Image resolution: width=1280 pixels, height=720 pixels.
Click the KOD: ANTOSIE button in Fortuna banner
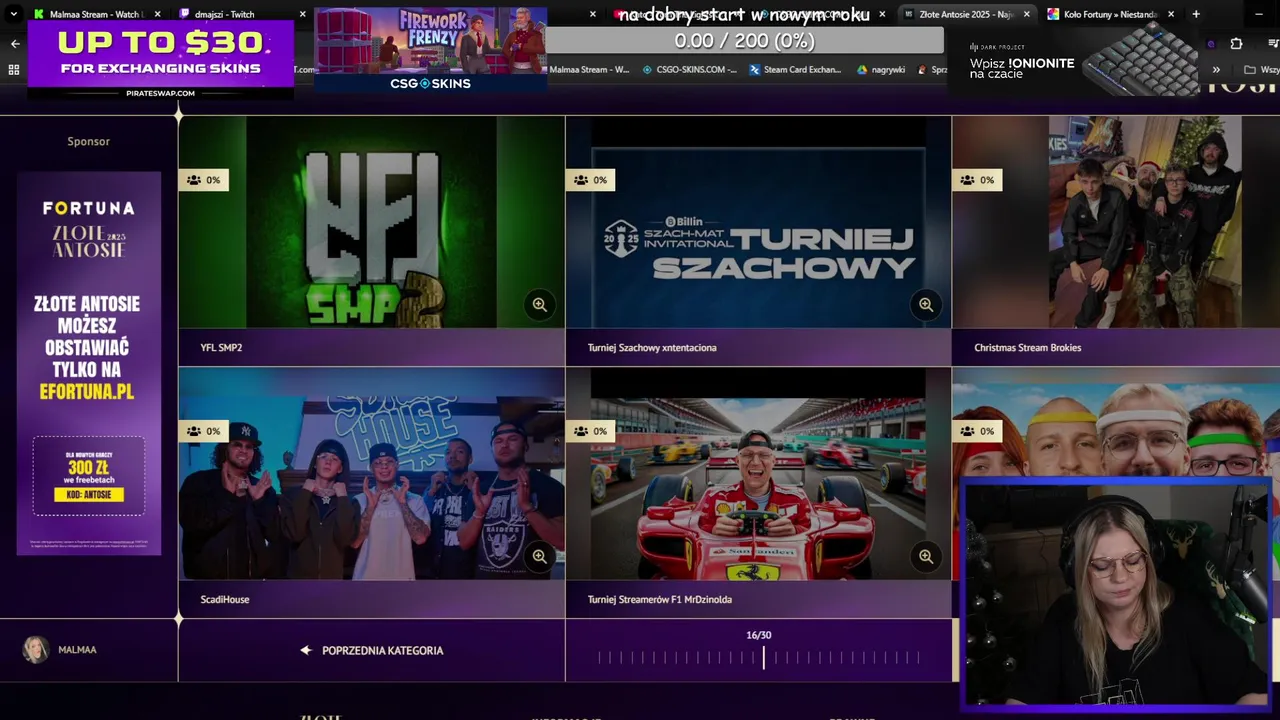(x=89, y=495)
